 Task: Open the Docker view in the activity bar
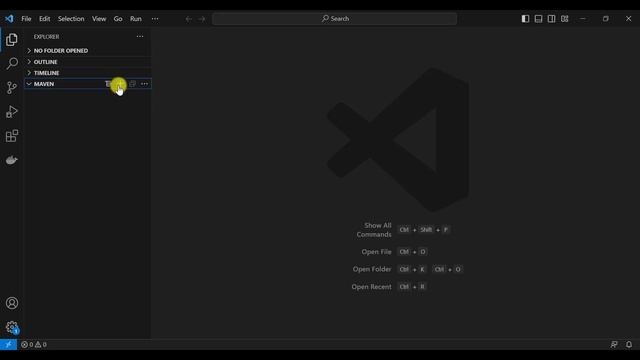click(x=12, y=160)
